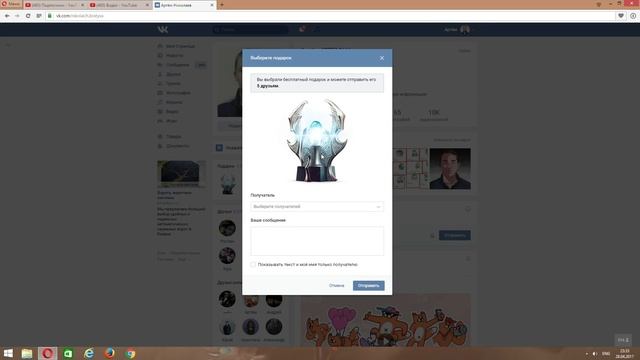Open the recipient selection dropdown
Viewport: 640px width, 360px height.
coord(317,207)
